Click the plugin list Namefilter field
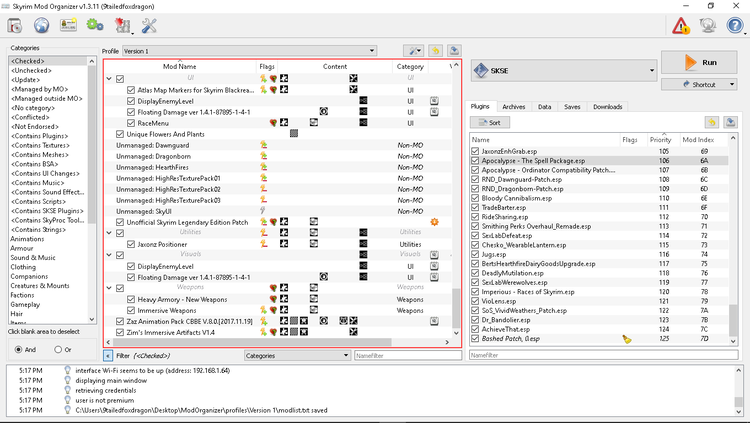This screenshot has width=750, height=423. (x=604, y=355)
